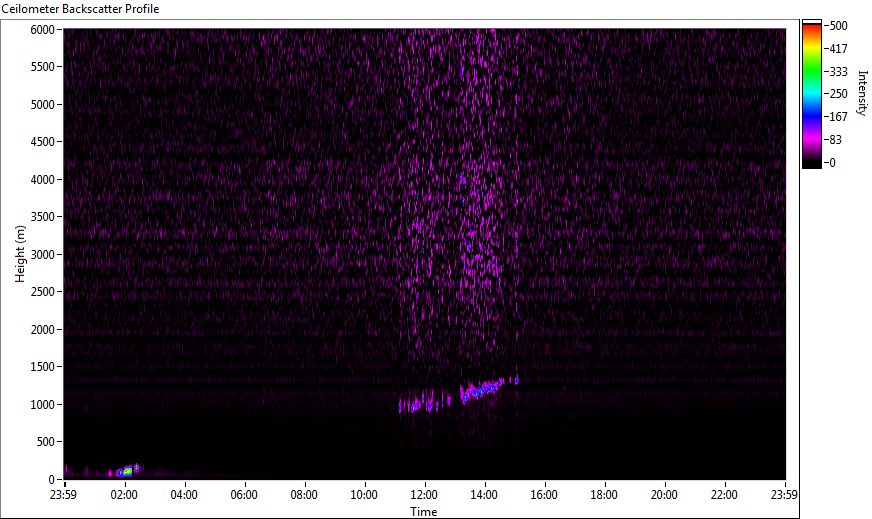Click the Time axis label
Image resolution: width=872 pixels, height=519 pixels.
[x=424, y=511]
